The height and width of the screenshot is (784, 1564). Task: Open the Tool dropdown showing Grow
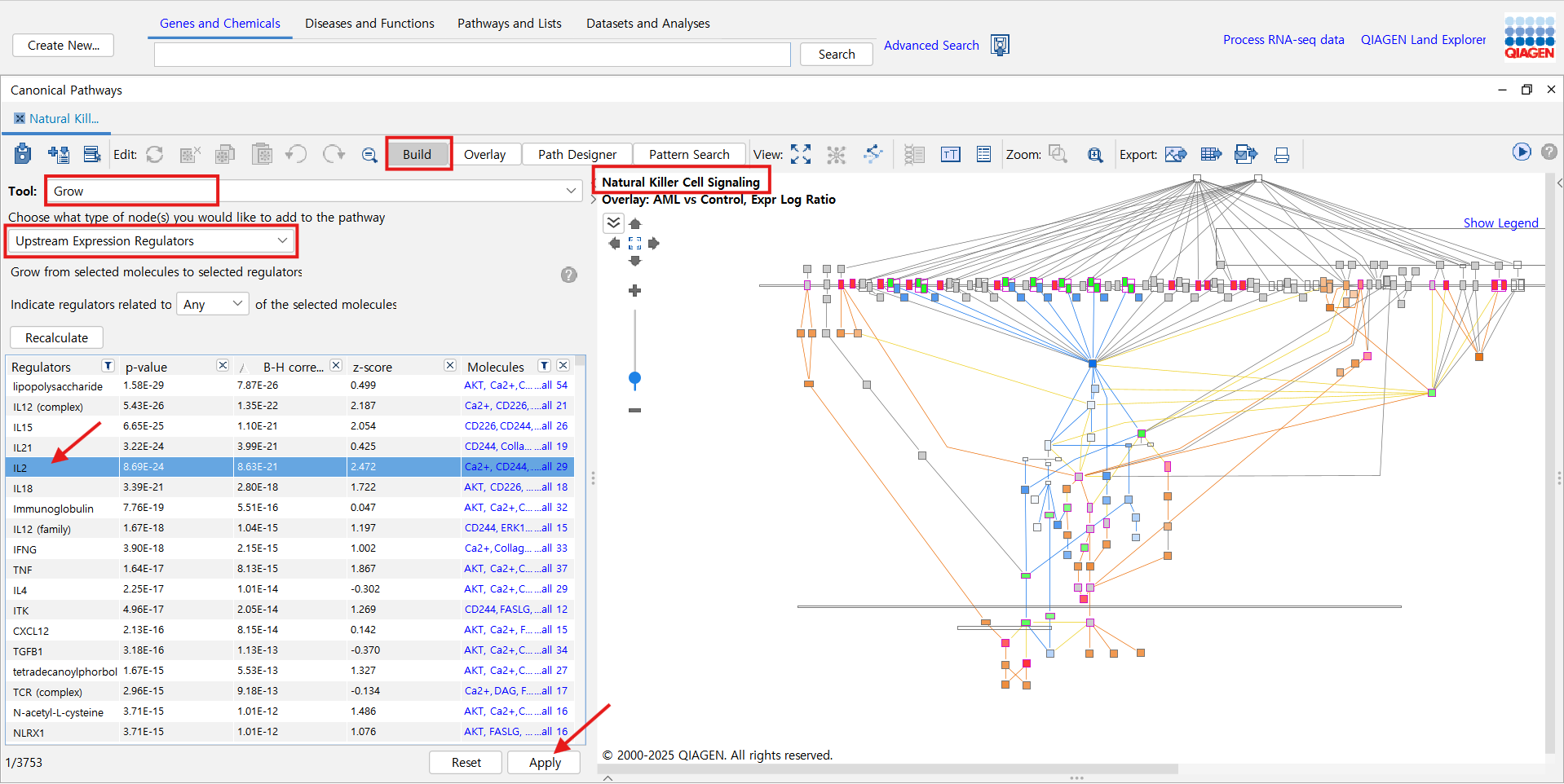315,191
